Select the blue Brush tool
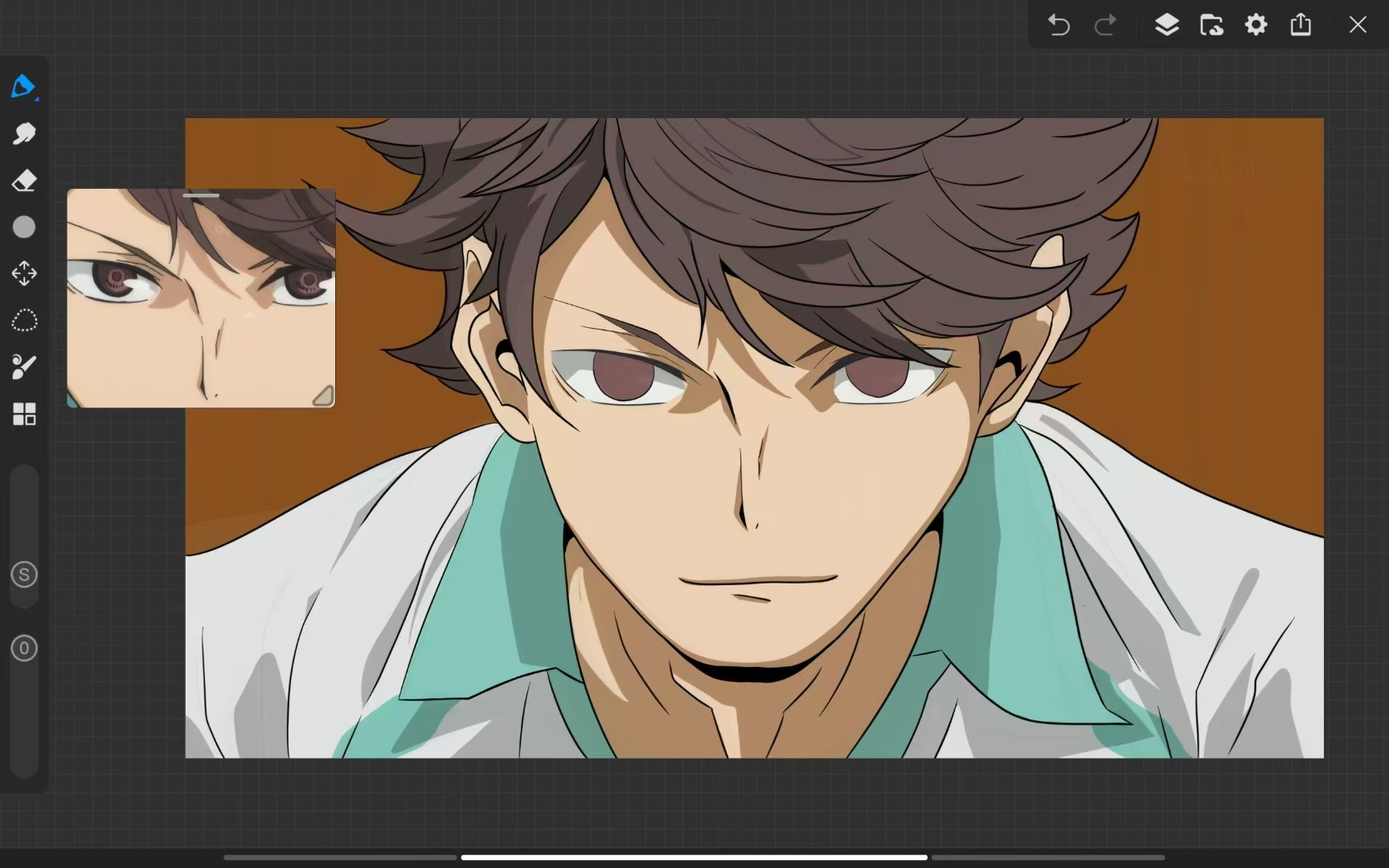Screen dimensions: 1389x868 pos(23,86)
